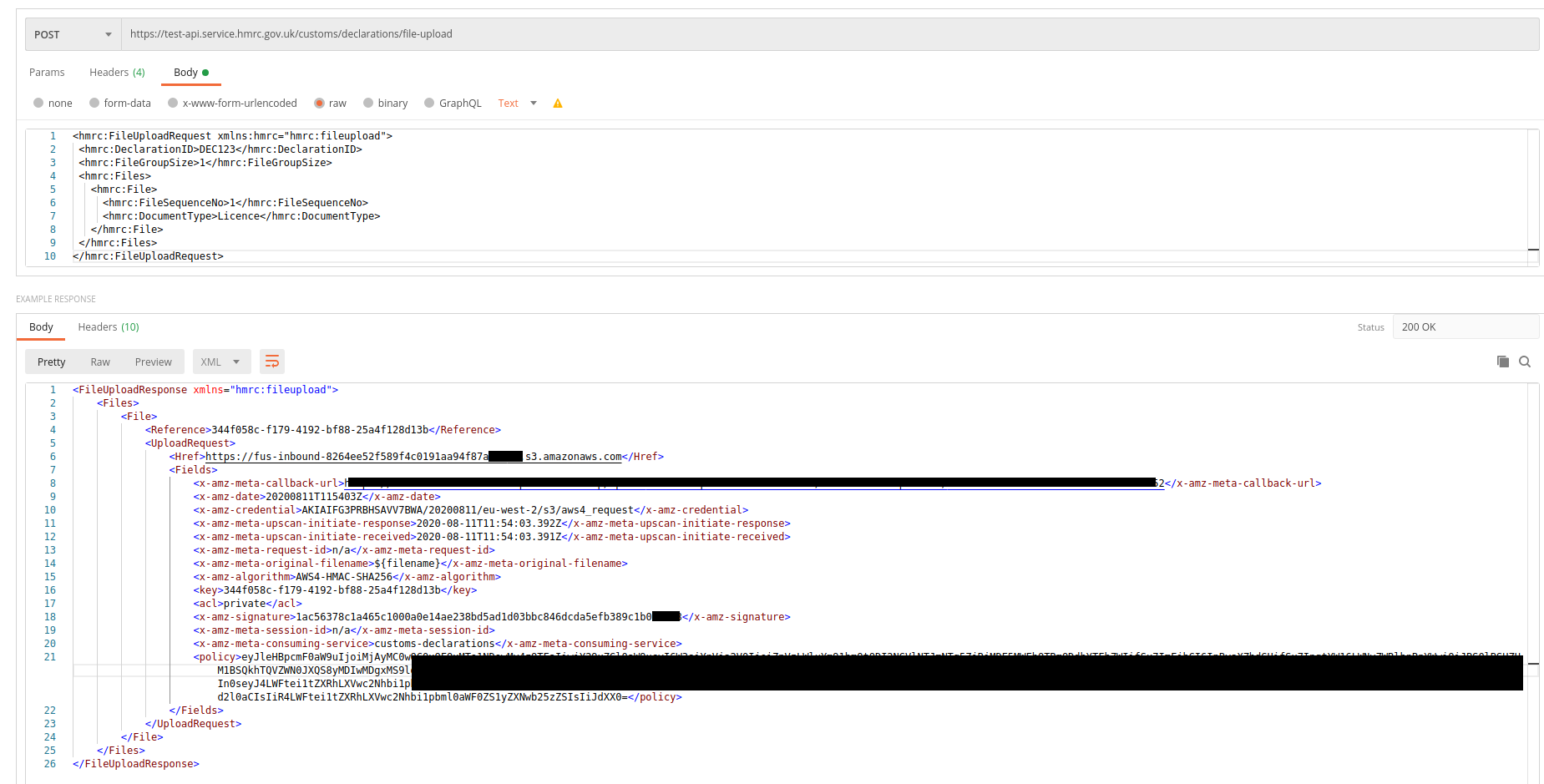Click the DocumentType Licence line in request
Image resolution: width=1544 pixels, height=784 pixels.
coord(241,216)
